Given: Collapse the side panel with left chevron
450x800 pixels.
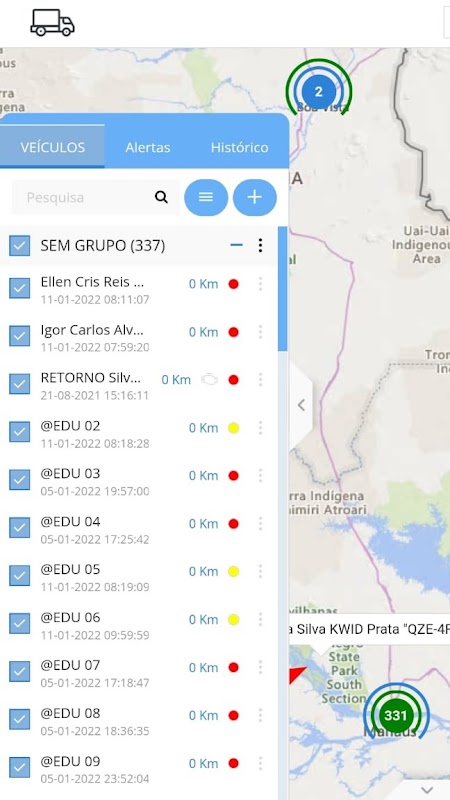Looking at the screenshot, I should pyautogui.click(x=301, y=405).
